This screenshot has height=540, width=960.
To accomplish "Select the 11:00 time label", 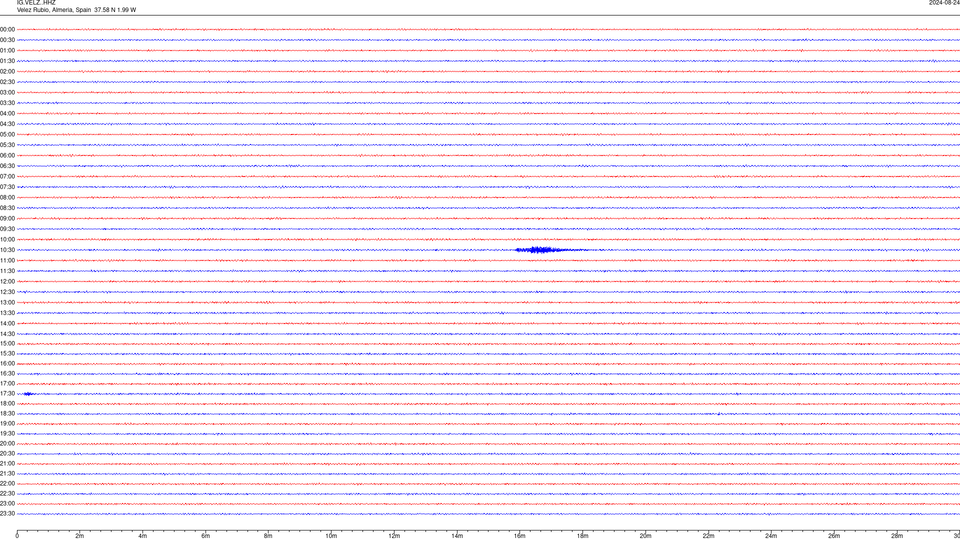I will tap(7, 260).
